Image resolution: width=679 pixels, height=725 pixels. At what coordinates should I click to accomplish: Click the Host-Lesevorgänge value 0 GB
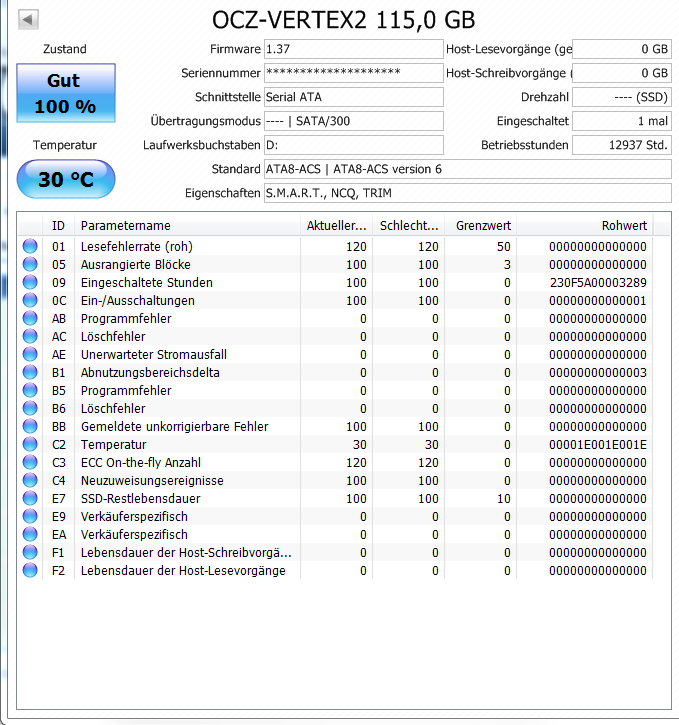(622, 49)
